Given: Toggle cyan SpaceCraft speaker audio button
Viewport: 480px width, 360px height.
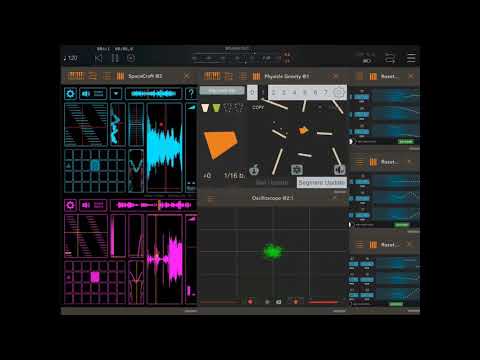Looking at the screenshot, I should 93,94.
